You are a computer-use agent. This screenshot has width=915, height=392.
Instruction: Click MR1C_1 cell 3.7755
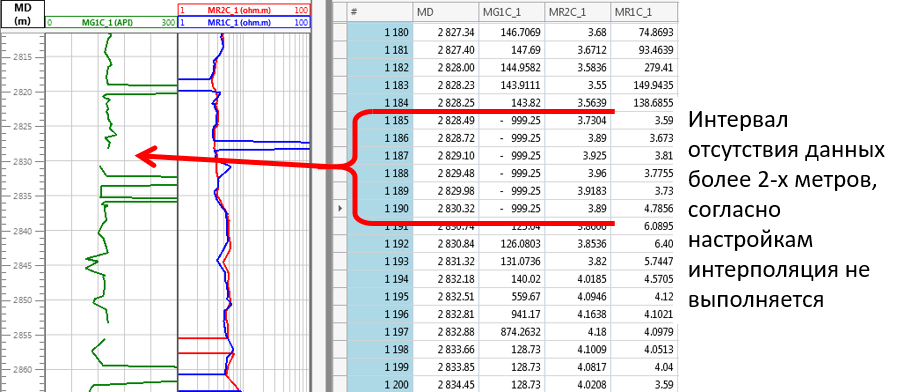[644, 173]
